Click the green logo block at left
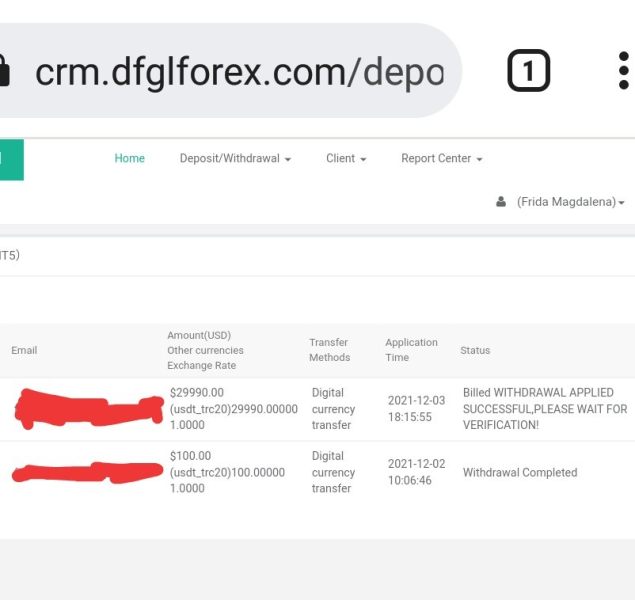Viewport: 635px width, 600px height. click(x=12, y=160)
